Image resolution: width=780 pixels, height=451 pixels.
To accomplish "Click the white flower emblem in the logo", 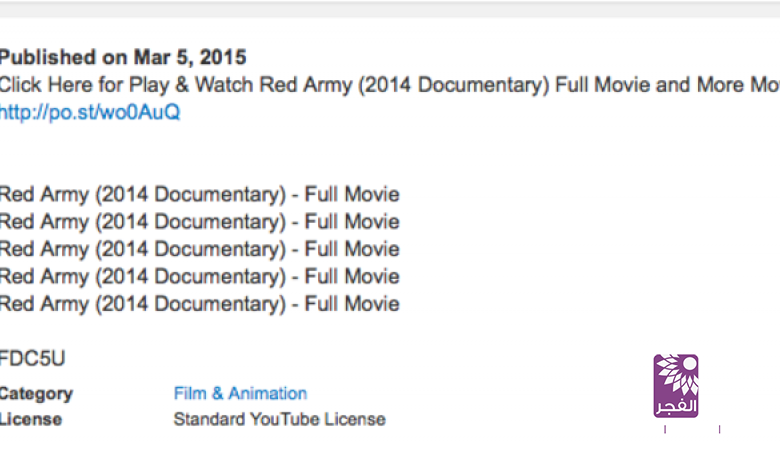I will point(677,375).
